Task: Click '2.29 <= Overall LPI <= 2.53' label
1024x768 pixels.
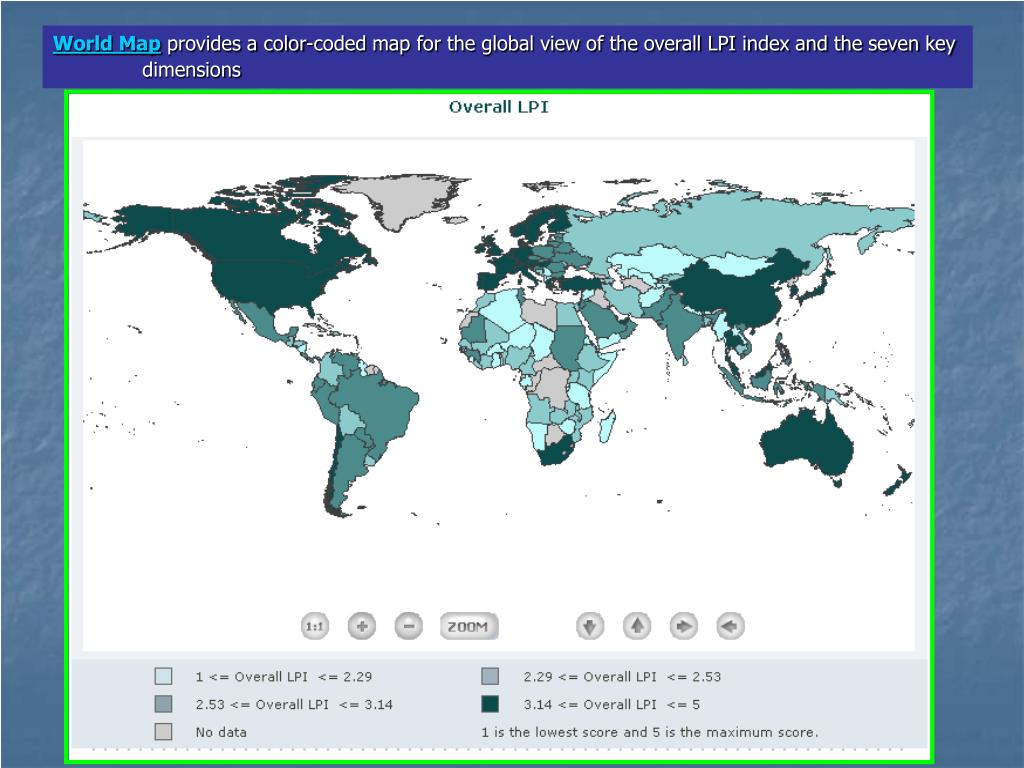Action: [622, 677]
